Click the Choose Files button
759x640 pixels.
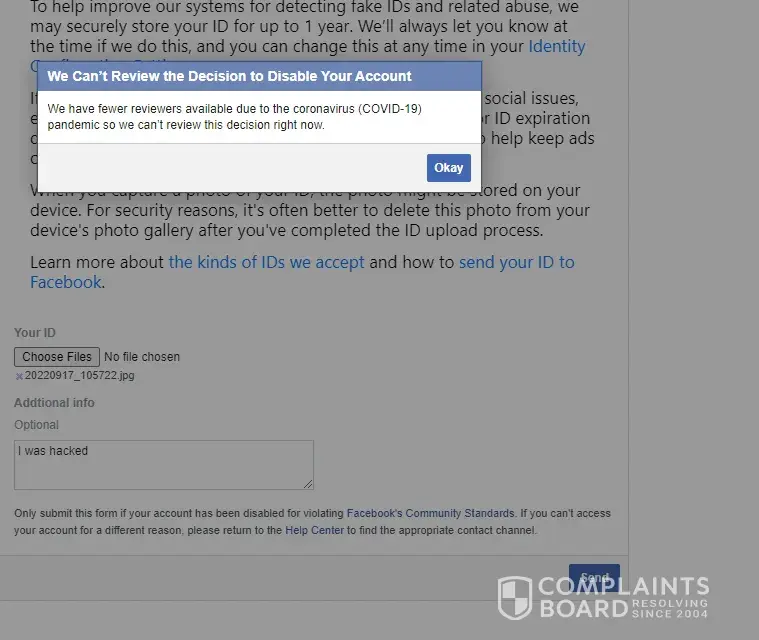pos(57,357)
